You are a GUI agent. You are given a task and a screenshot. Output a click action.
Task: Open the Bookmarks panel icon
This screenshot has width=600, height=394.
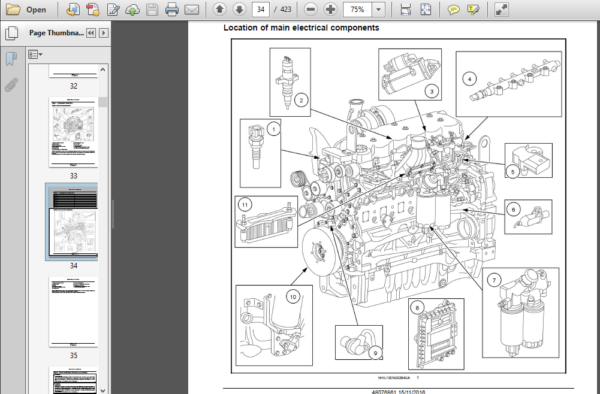pos(11,59)
